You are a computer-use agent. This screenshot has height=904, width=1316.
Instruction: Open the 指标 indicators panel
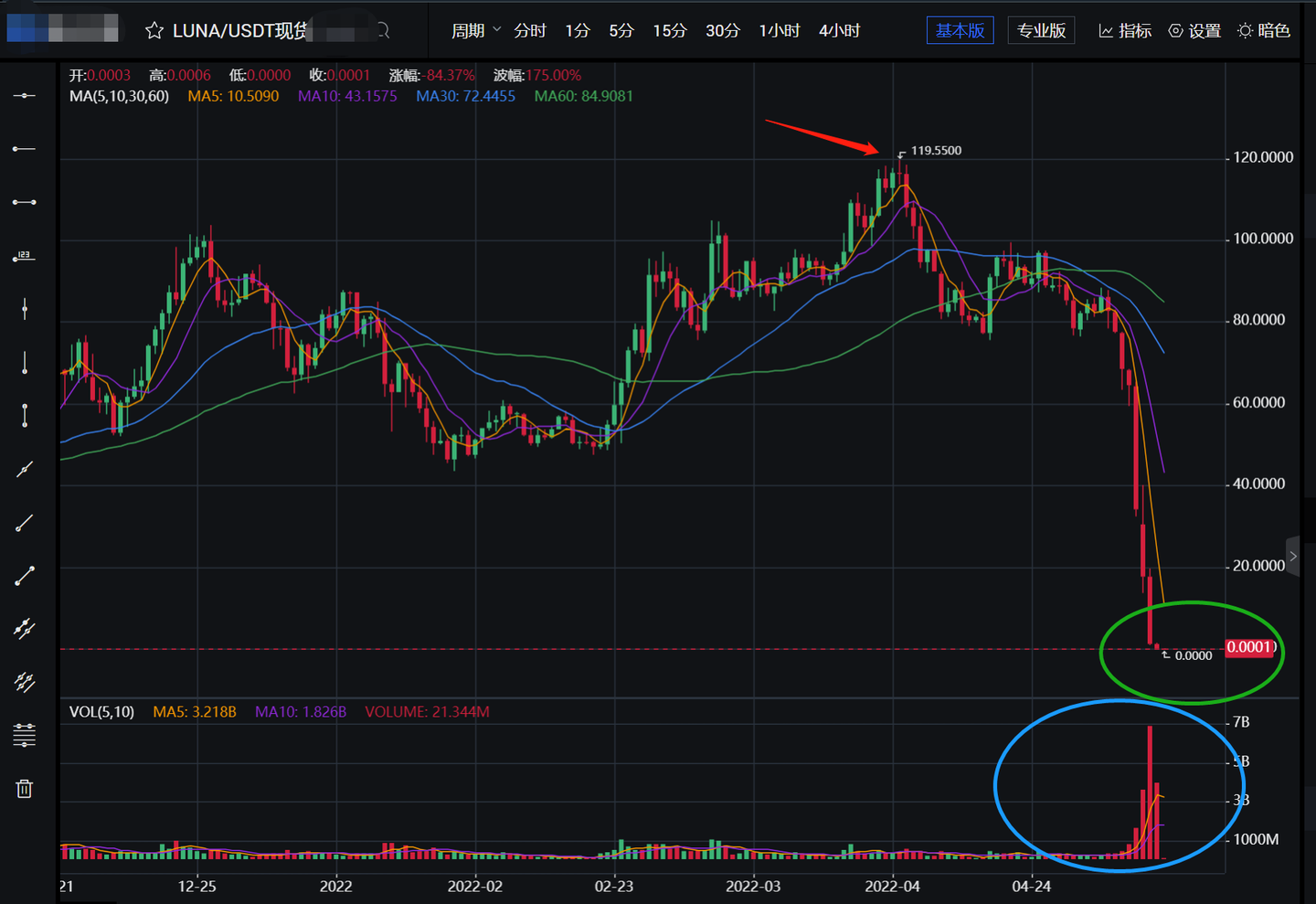(x=1125, y=31)
